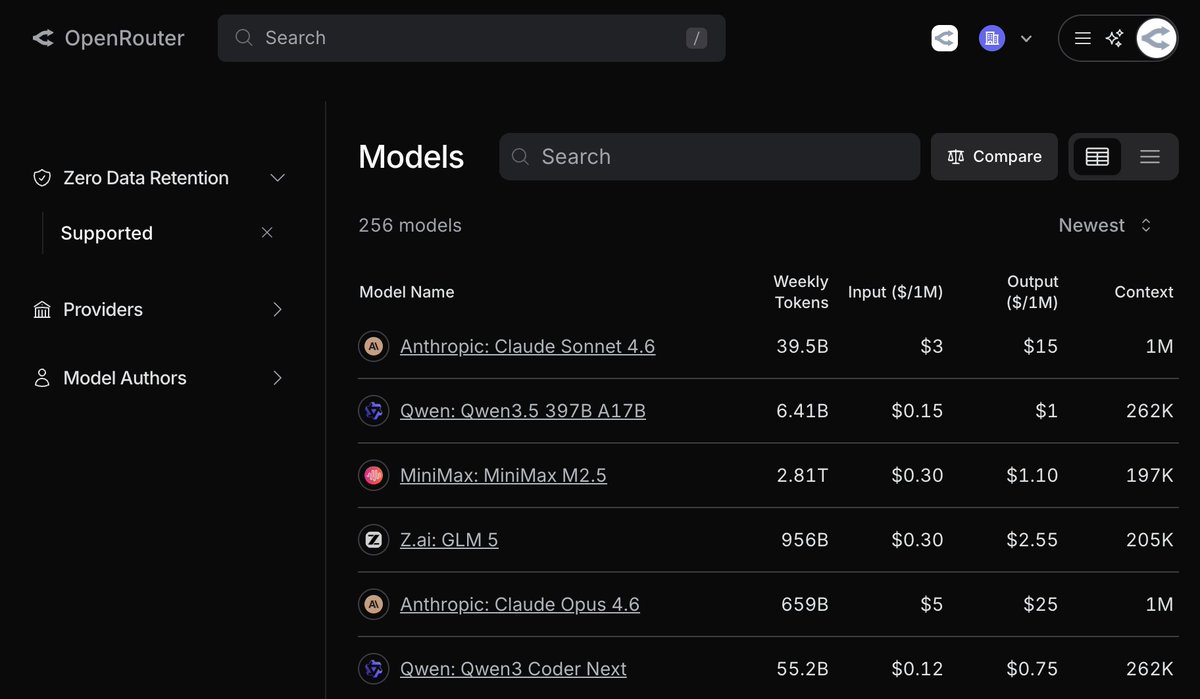
Task: Click the Model Authors person icon
Action: pyautogui.click(x=42, y=378)
